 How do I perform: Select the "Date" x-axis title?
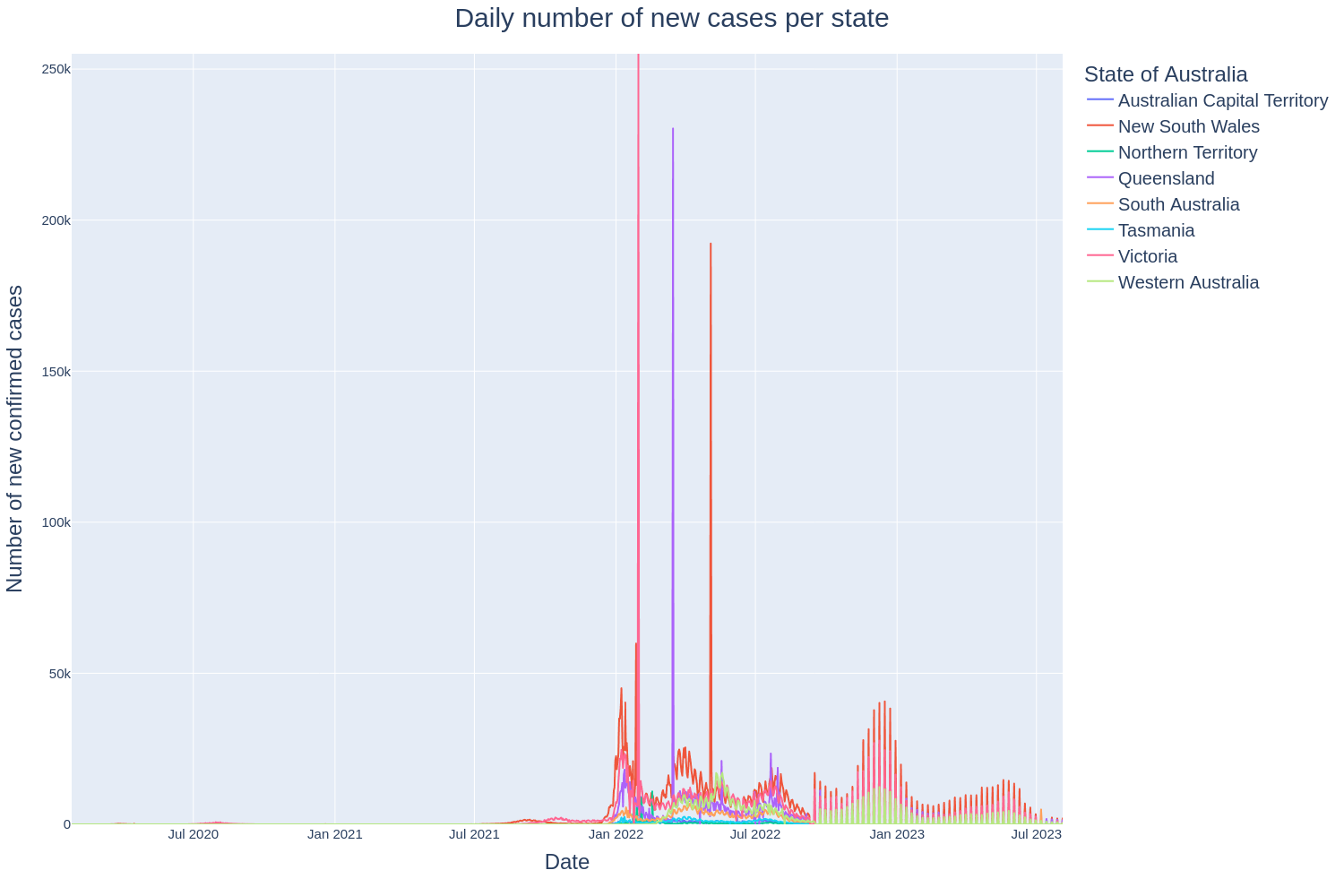[566, 862]
